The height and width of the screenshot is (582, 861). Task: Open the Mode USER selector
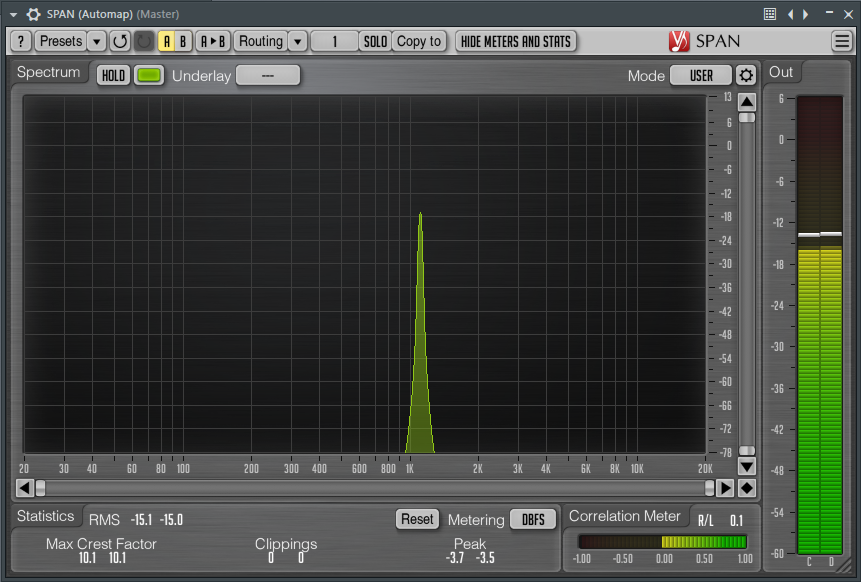pyautogui.click(x=701, y=75)
